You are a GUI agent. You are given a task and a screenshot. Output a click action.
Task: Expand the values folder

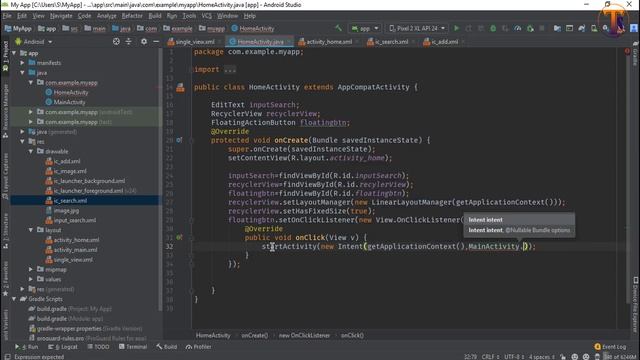pyautogui.click(x=31, y=279)
